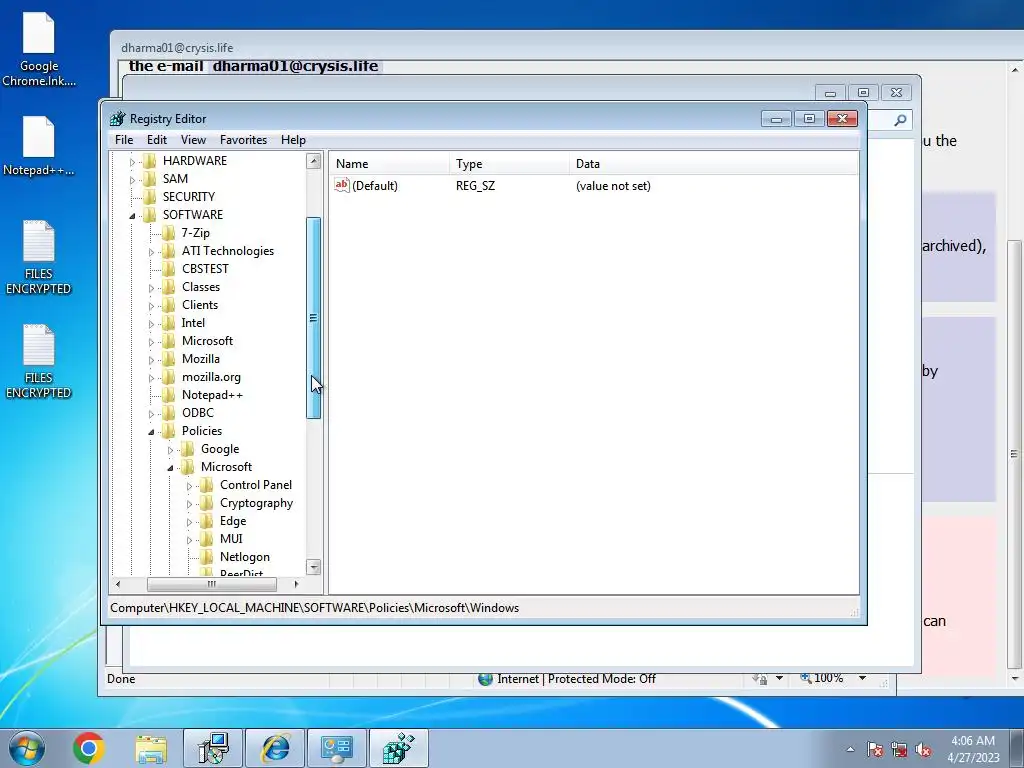Click the Internet zone globe in status bar

click(485, 679)
